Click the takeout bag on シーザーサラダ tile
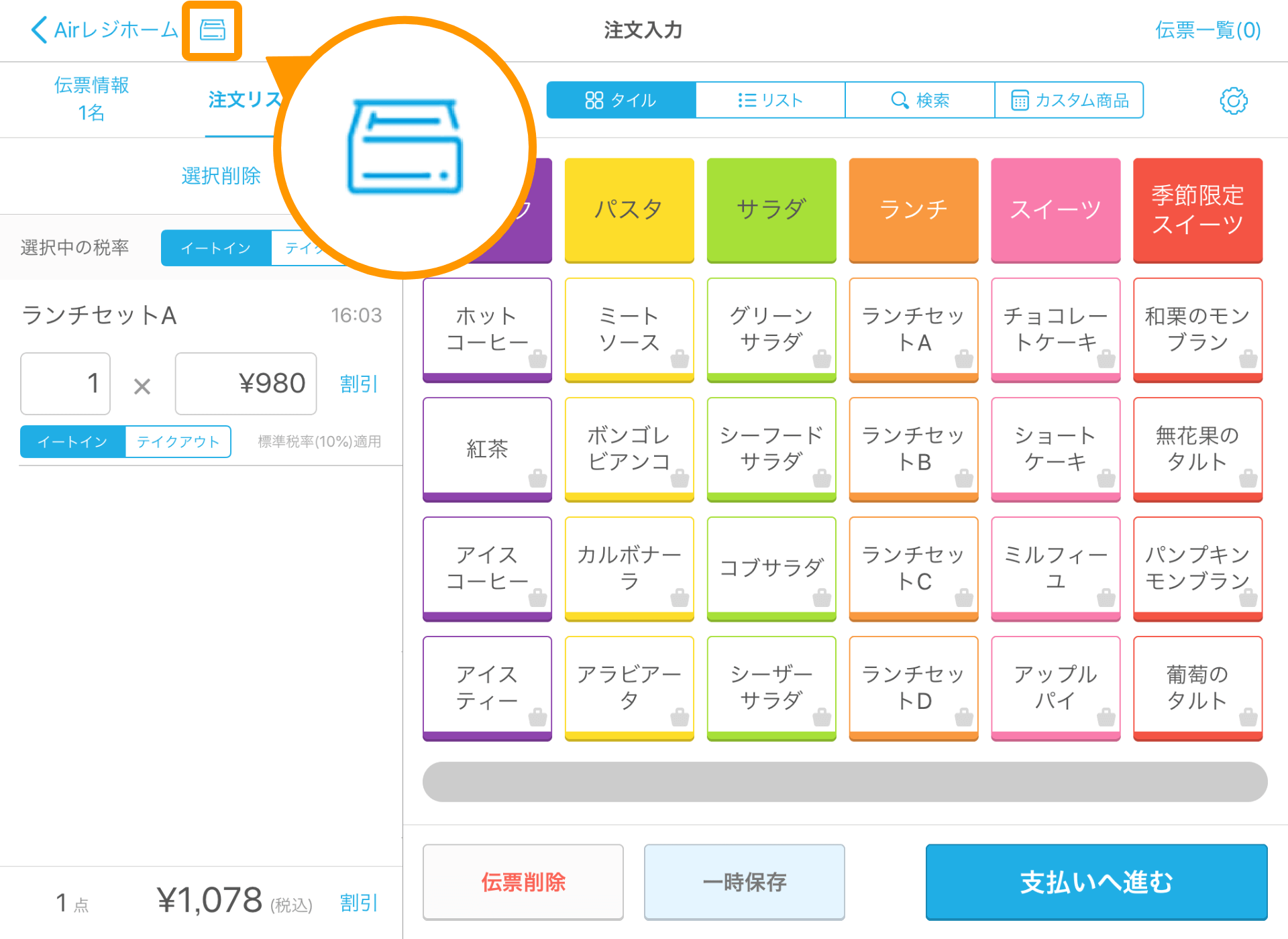 point(822,717)
